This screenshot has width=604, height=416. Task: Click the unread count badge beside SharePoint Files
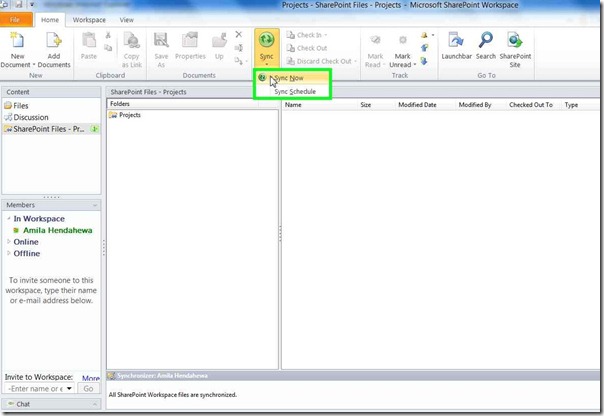(94, 129)
